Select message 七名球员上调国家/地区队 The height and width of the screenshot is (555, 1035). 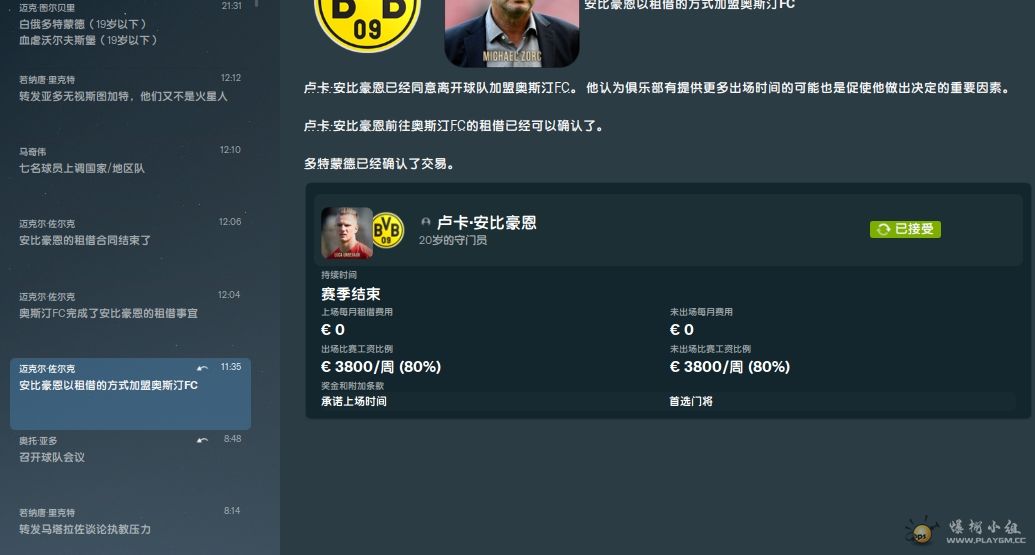coord(130,160)
